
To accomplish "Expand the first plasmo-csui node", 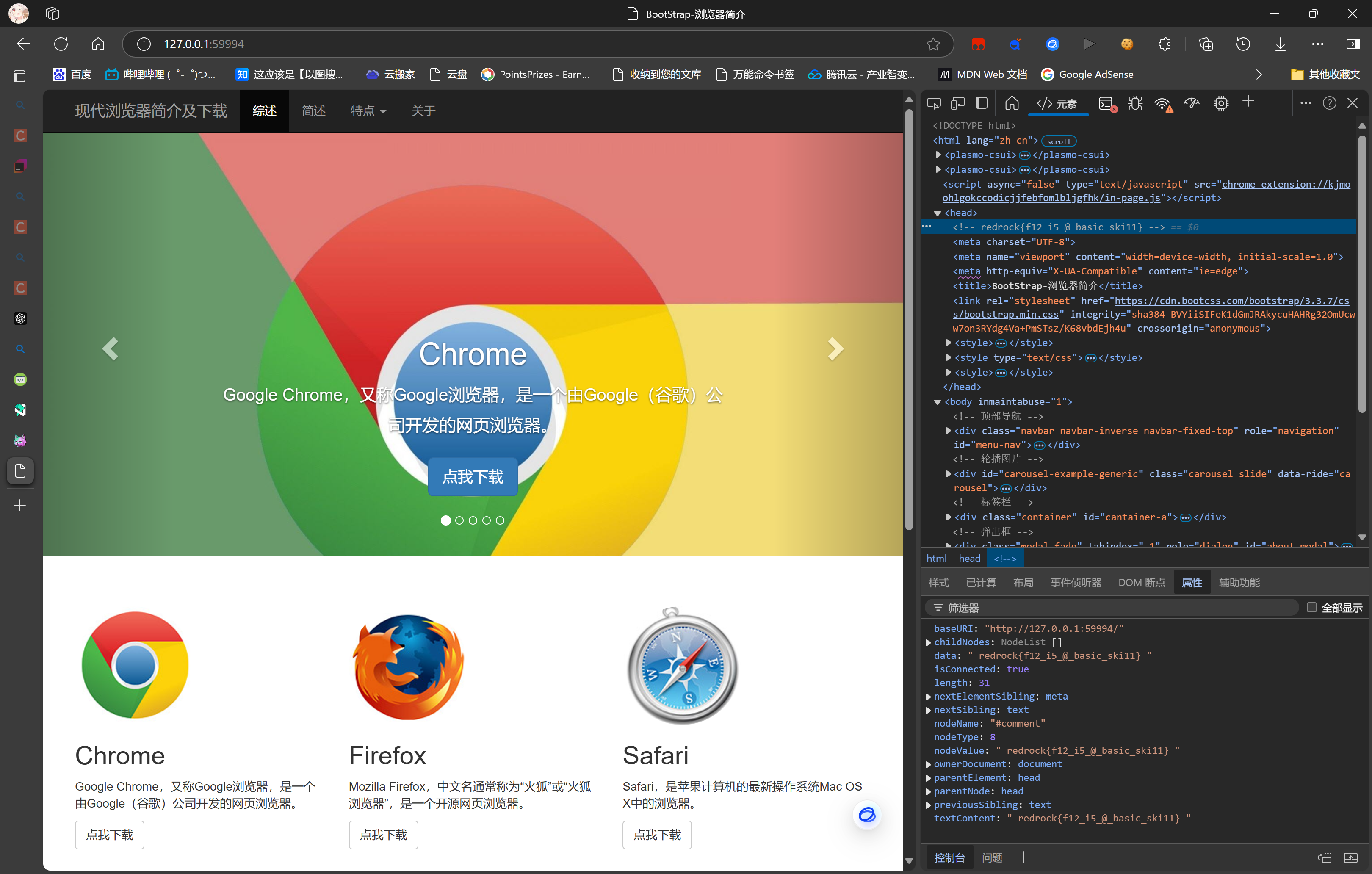I will 938,155.
